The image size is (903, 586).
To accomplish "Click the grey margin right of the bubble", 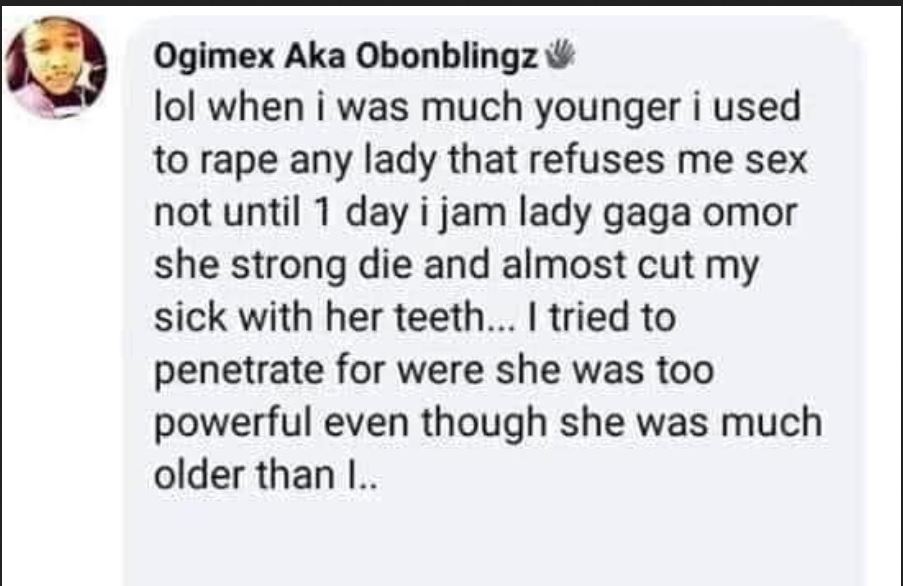I will pos(885,300).
